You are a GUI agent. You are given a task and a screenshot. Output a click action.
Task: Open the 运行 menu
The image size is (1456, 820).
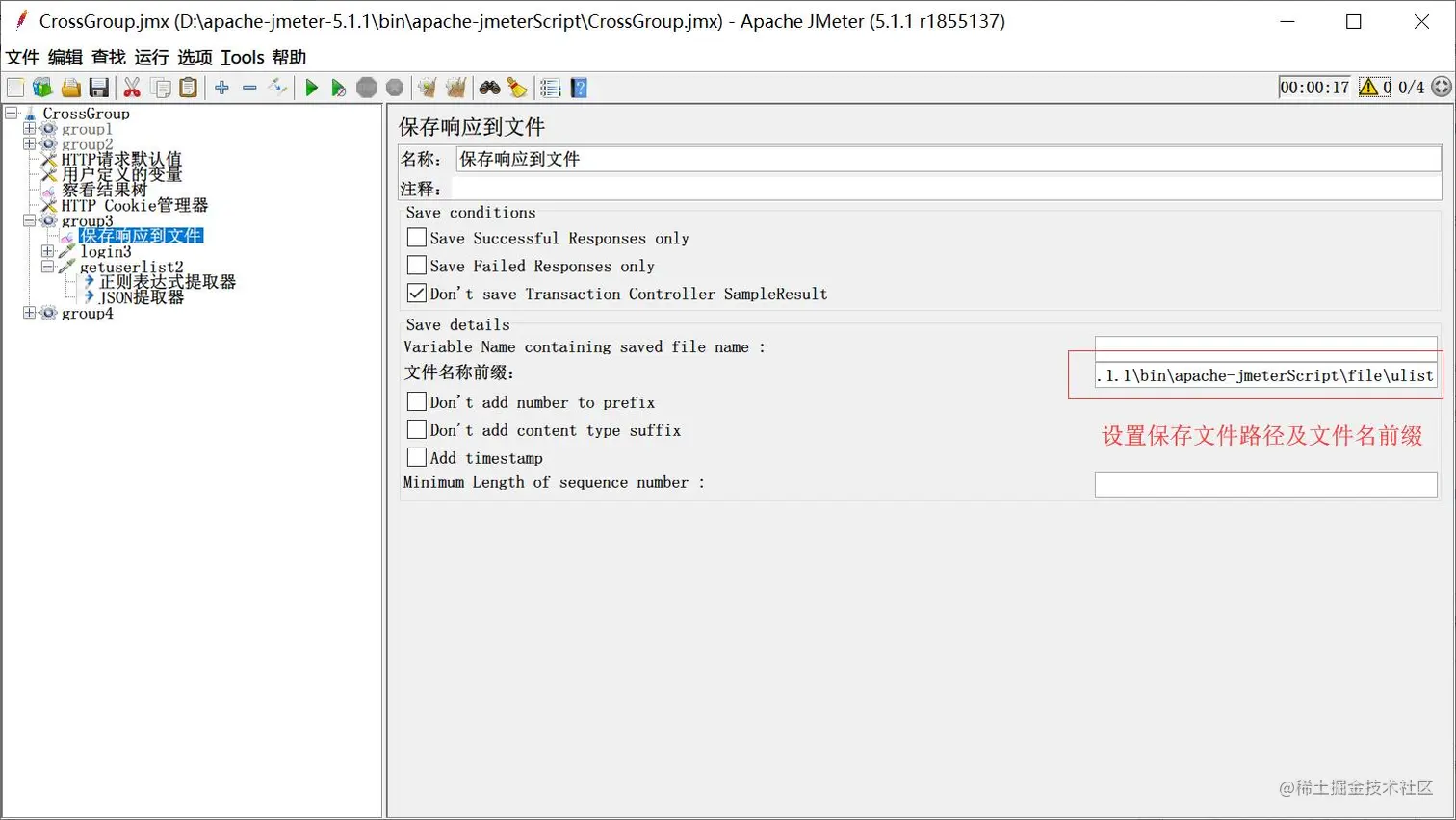(x=149, y=57)
